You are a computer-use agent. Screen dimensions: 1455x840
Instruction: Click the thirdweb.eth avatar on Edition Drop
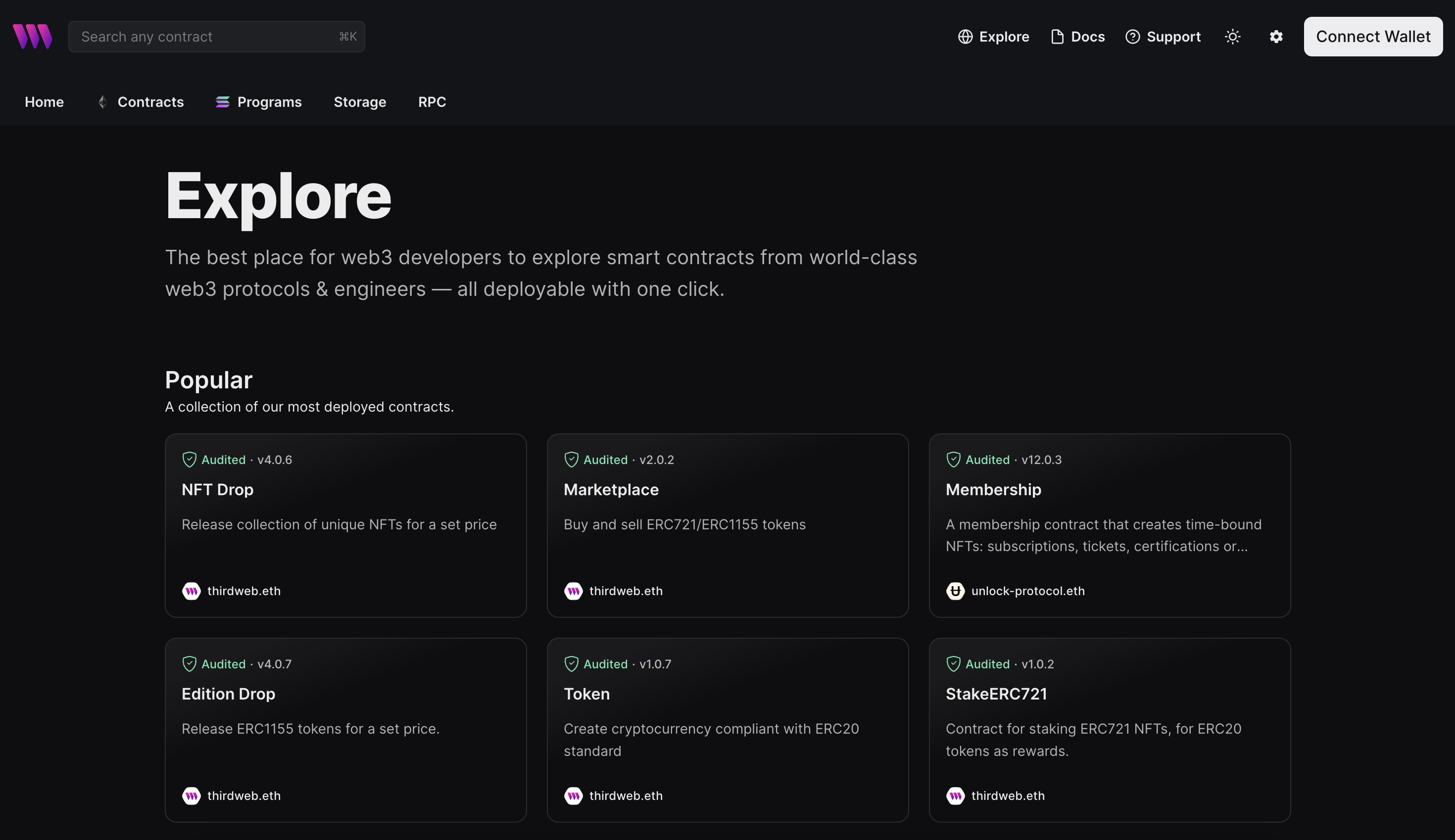(191, 795)
